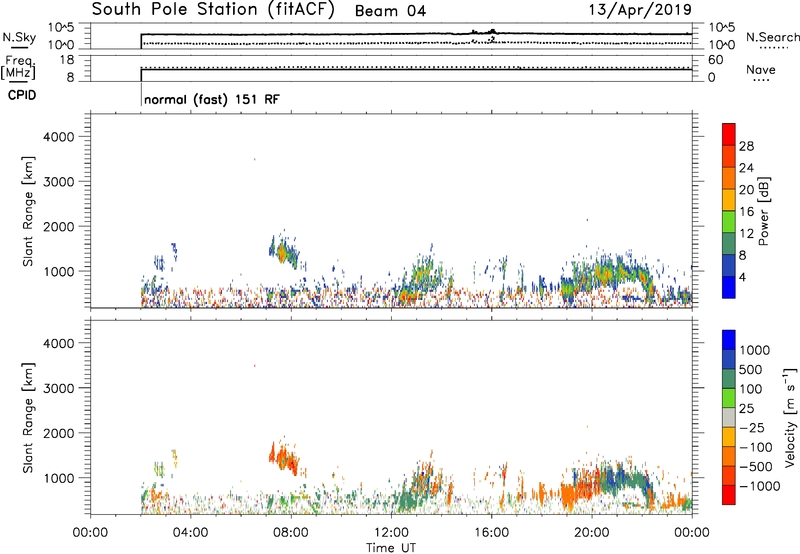Image resolution: width=800 pixels, height=554 pixels.
Task: Click the '500' velocity color bar label
Action: click(753, 370)
